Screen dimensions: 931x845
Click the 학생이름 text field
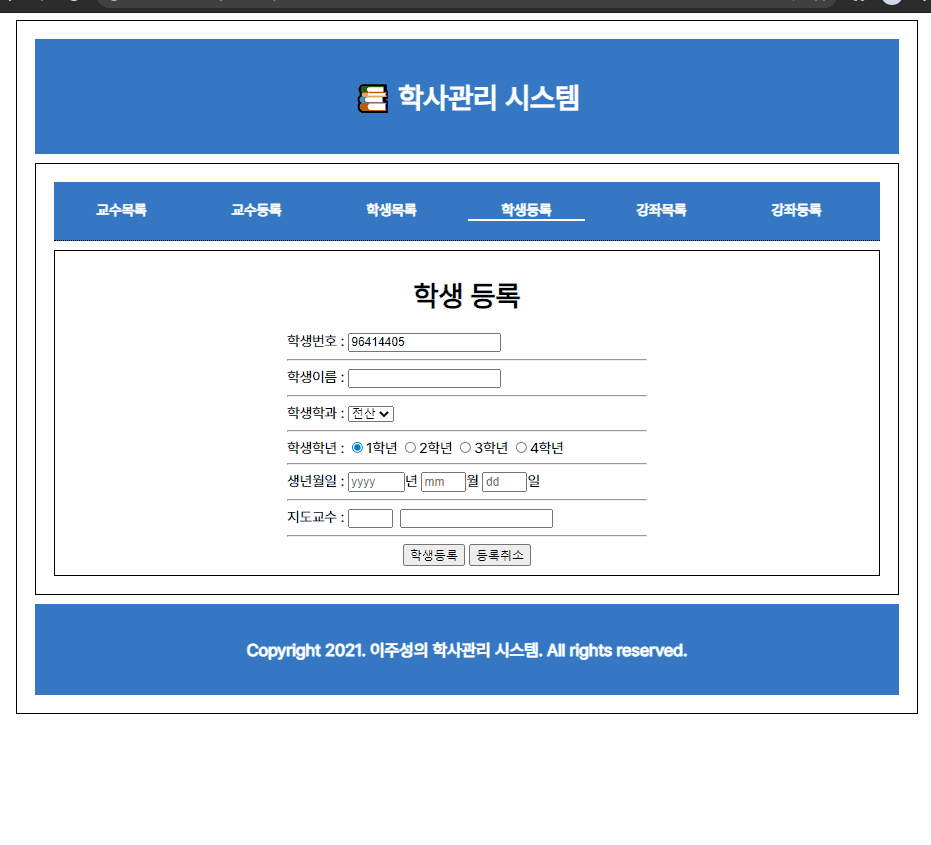tap(424, 378)
